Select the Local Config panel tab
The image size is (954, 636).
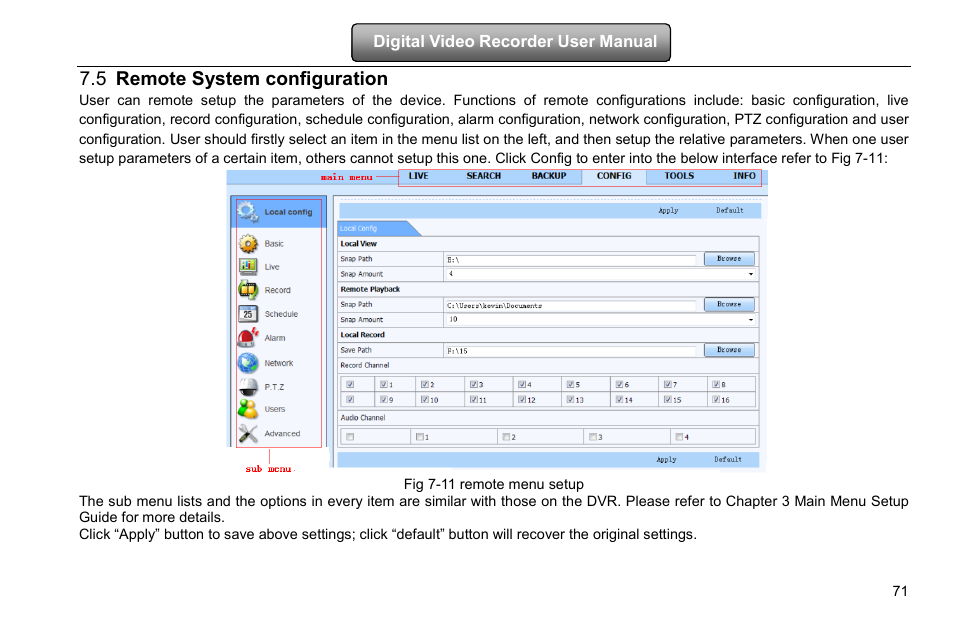click(377, 228)
